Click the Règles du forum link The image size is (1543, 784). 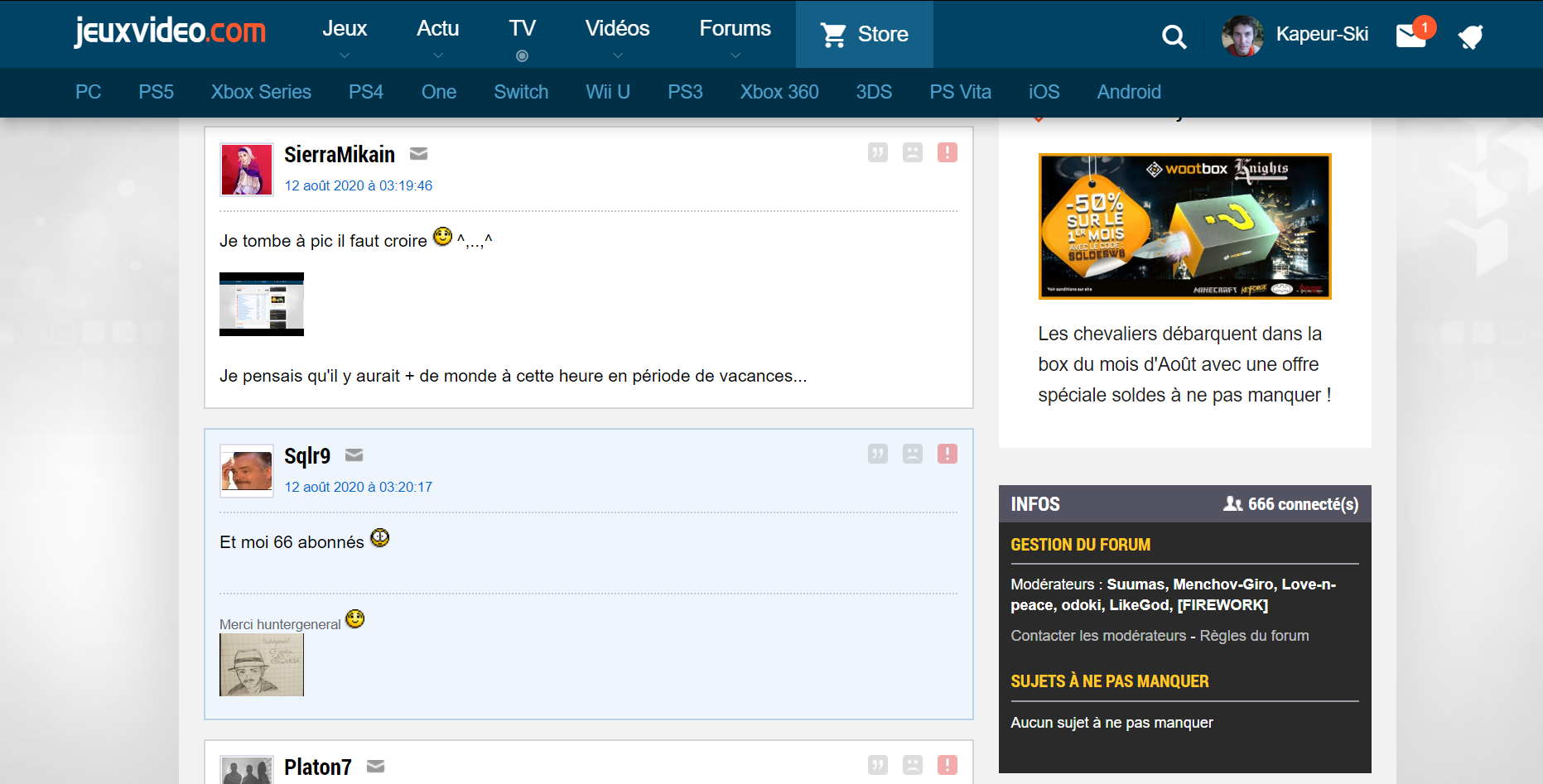coord(1254,636)
